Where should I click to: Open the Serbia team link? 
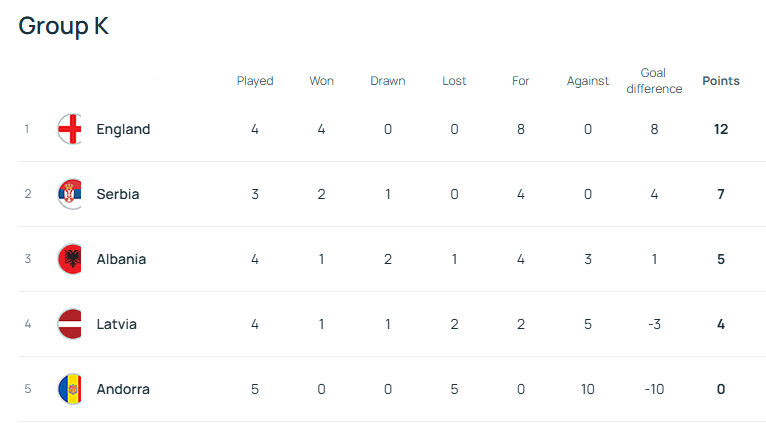pos(118,194)
